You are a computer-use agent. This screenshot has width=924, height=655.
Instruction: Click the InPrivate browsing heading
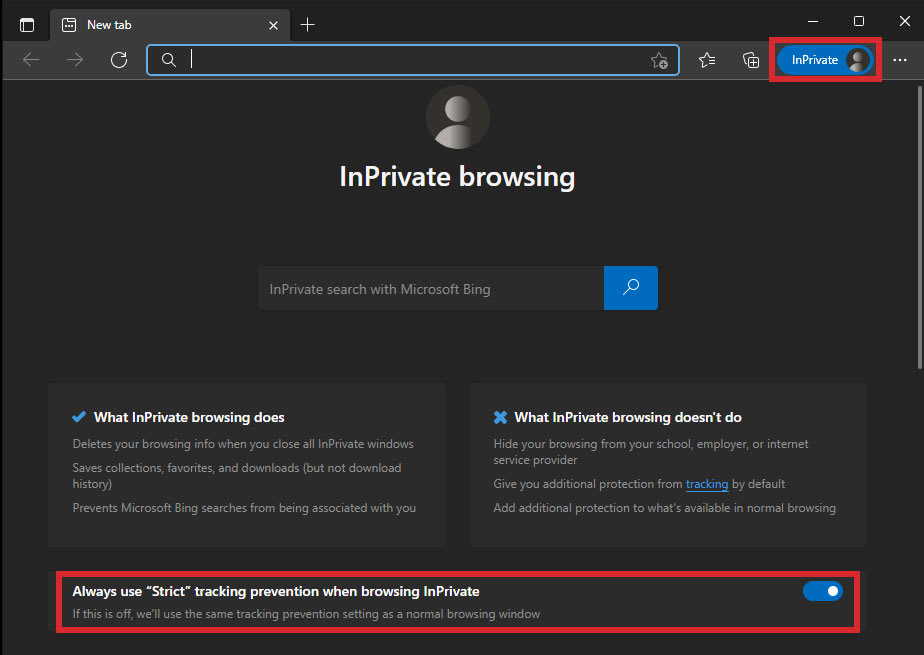[457, 177]
